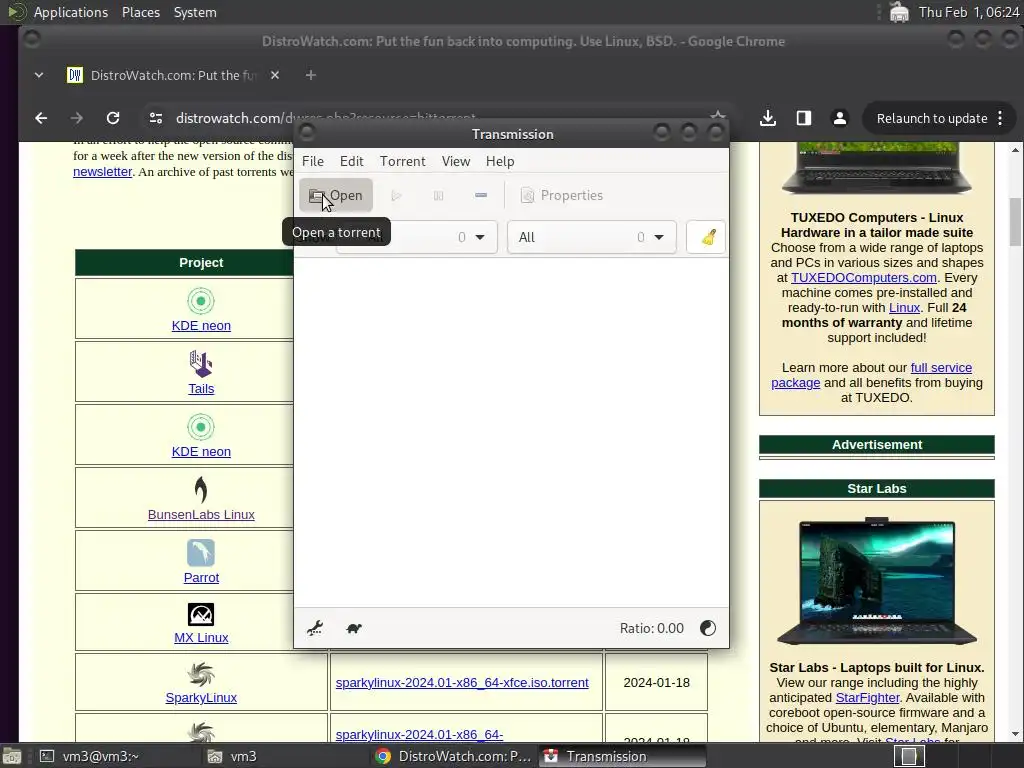Go back in Chrome browser
This screenshot has height=768, width=1024.
[41, 118]
